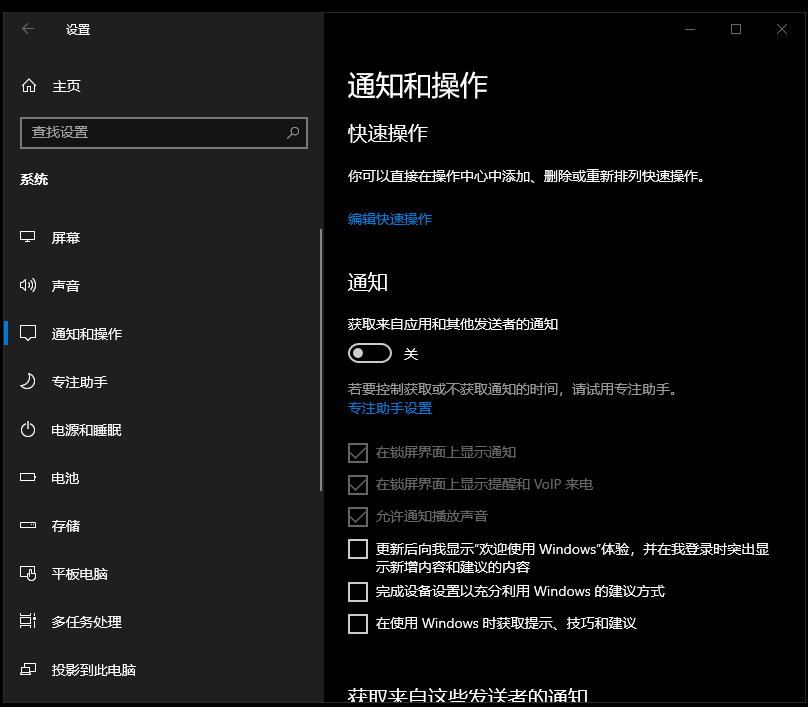The image size is (808, 707).
Task: Click the 查找设置 search field
Action: pyautogui.click(x=150, y=132)
